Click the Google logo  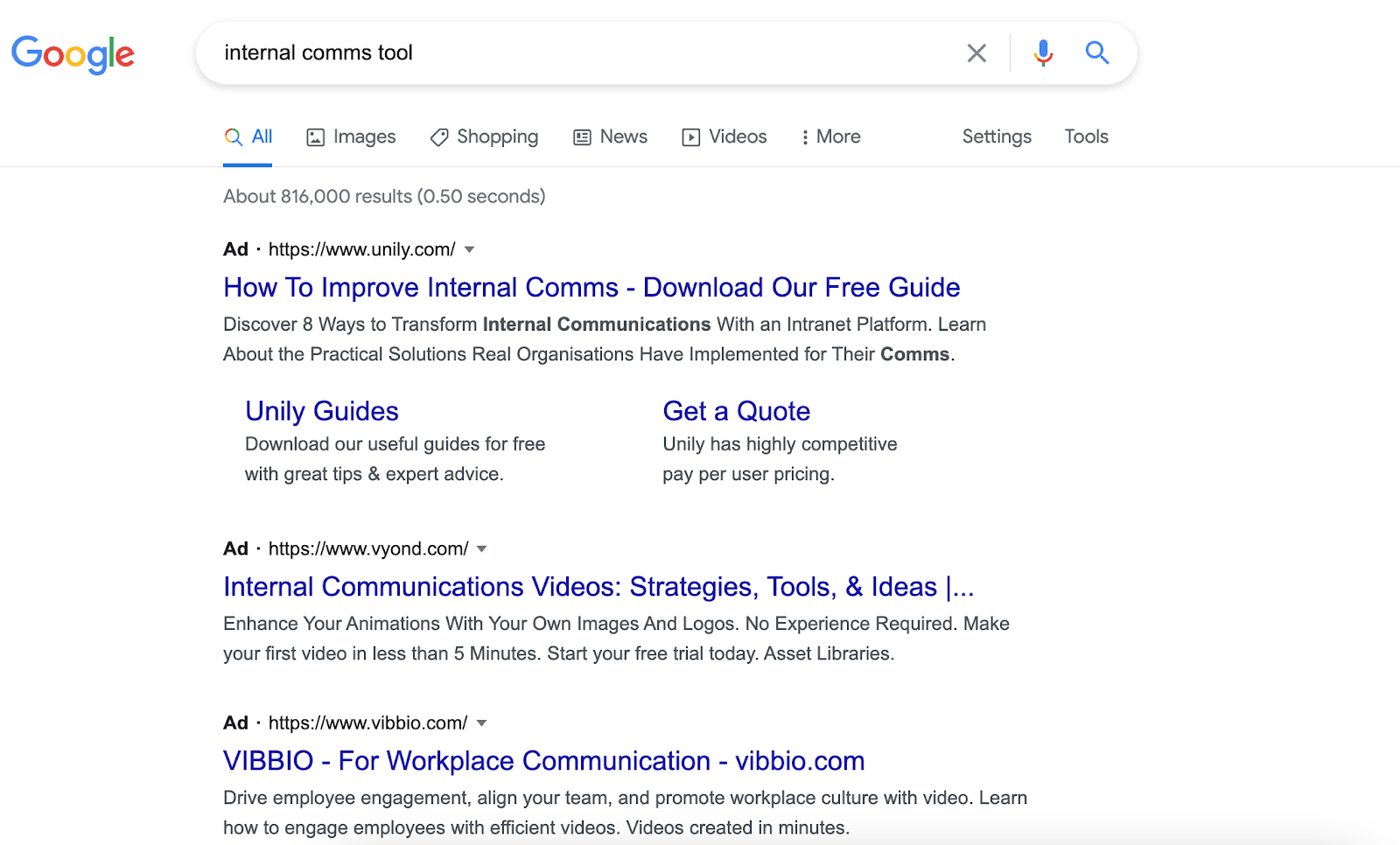(73, 54)
